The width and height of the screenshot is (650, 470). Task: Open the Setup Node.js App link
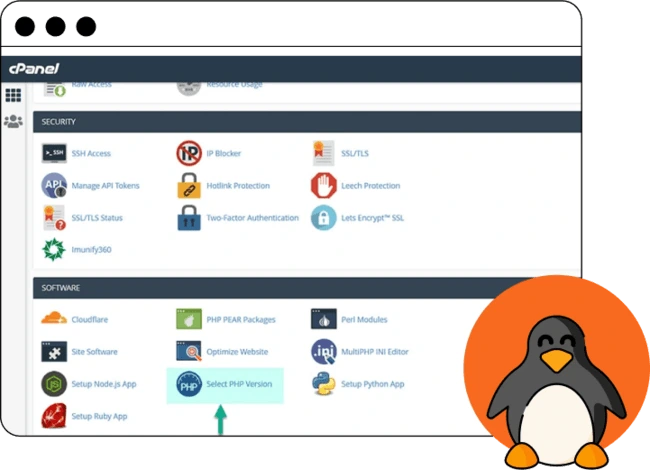point(104,384)
